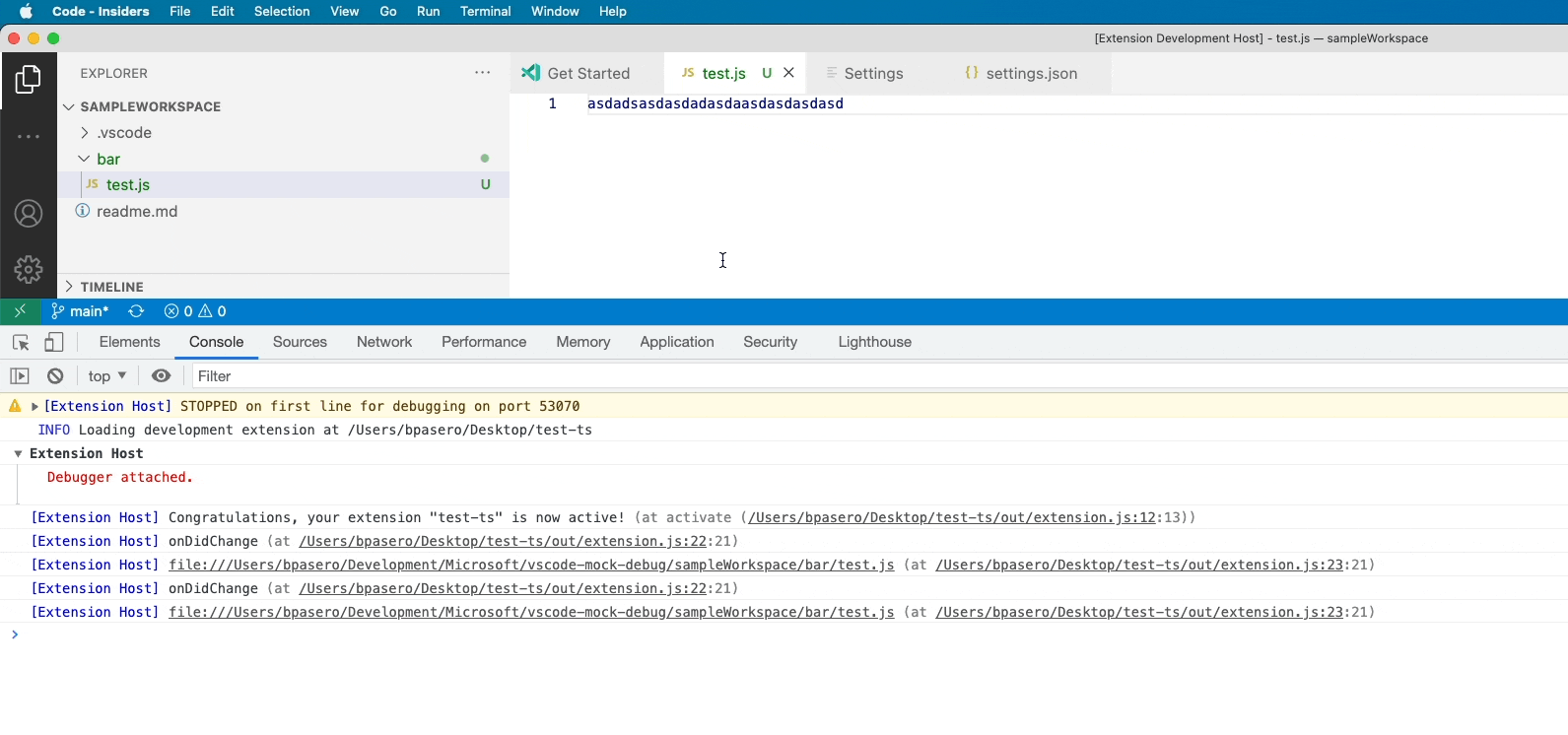
Task: Open Explorer views and more actions menu
Action: pyautogui.click(x=482, y=73)
